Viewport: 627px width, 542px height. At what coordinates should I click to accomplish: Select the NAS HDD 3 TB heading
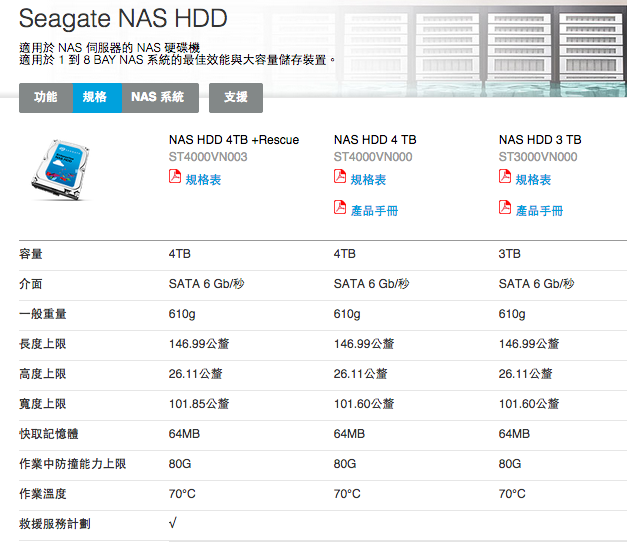point(540,140)
